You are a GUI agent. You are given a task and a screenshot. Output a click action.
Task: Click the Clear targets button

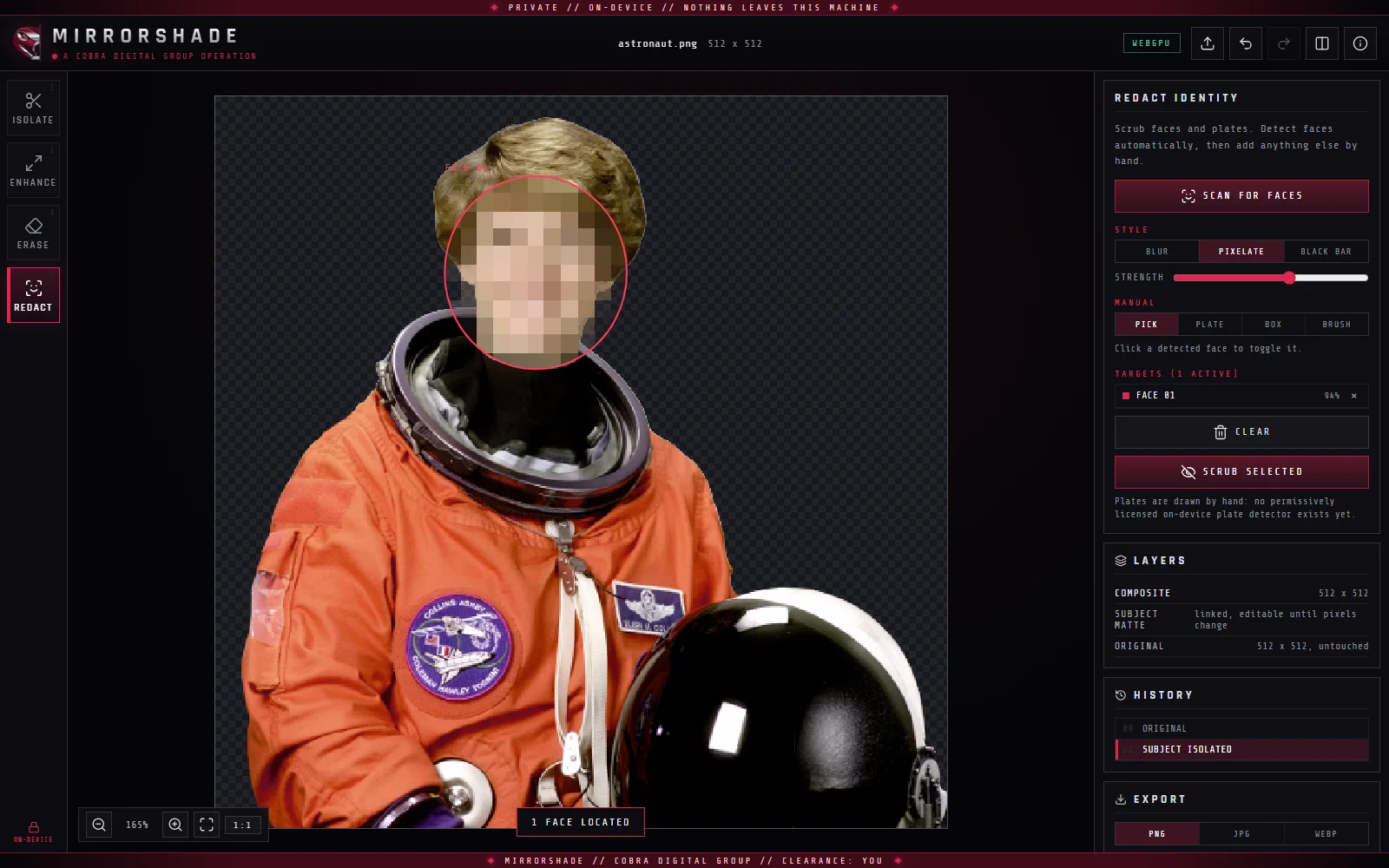click(1241, 432)
